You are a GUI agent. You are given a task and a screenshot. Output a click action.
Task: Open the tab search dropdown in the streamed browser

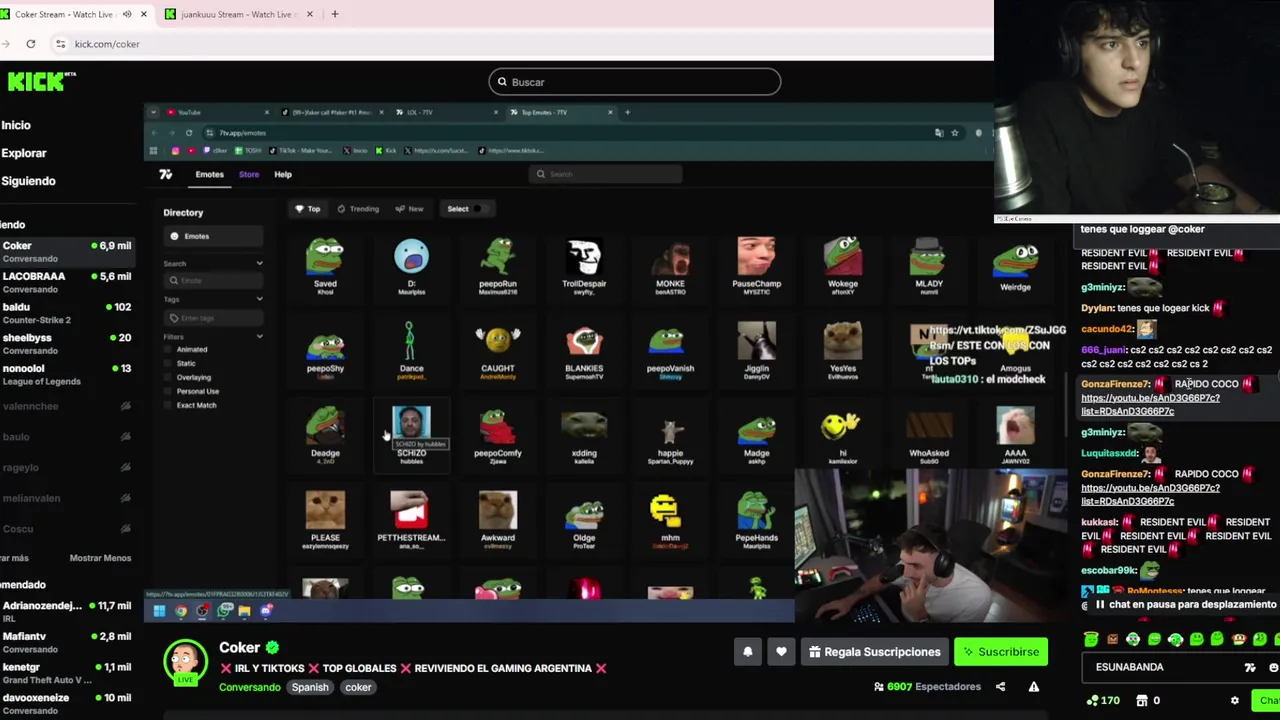pyautogui.click(x=153, y=112)
